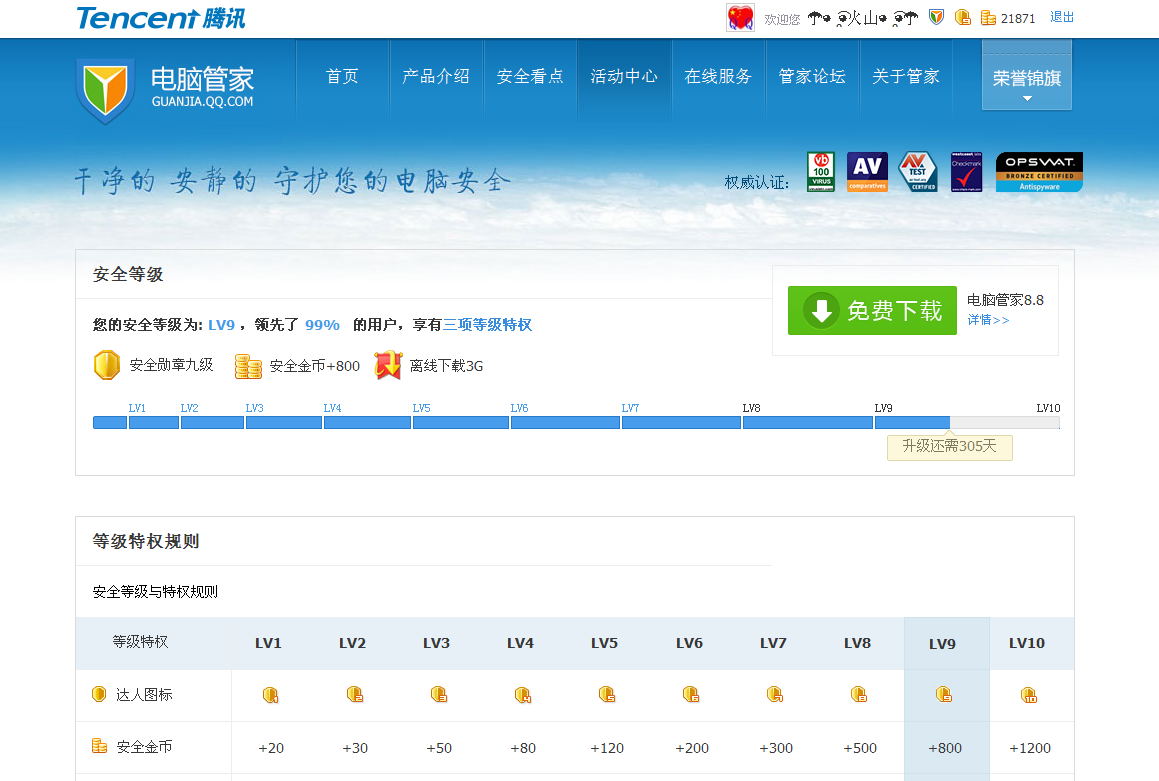Go to the 首页 nav item
The width and height of the screenshot is (1159, 781).
(x=342, y=76)
